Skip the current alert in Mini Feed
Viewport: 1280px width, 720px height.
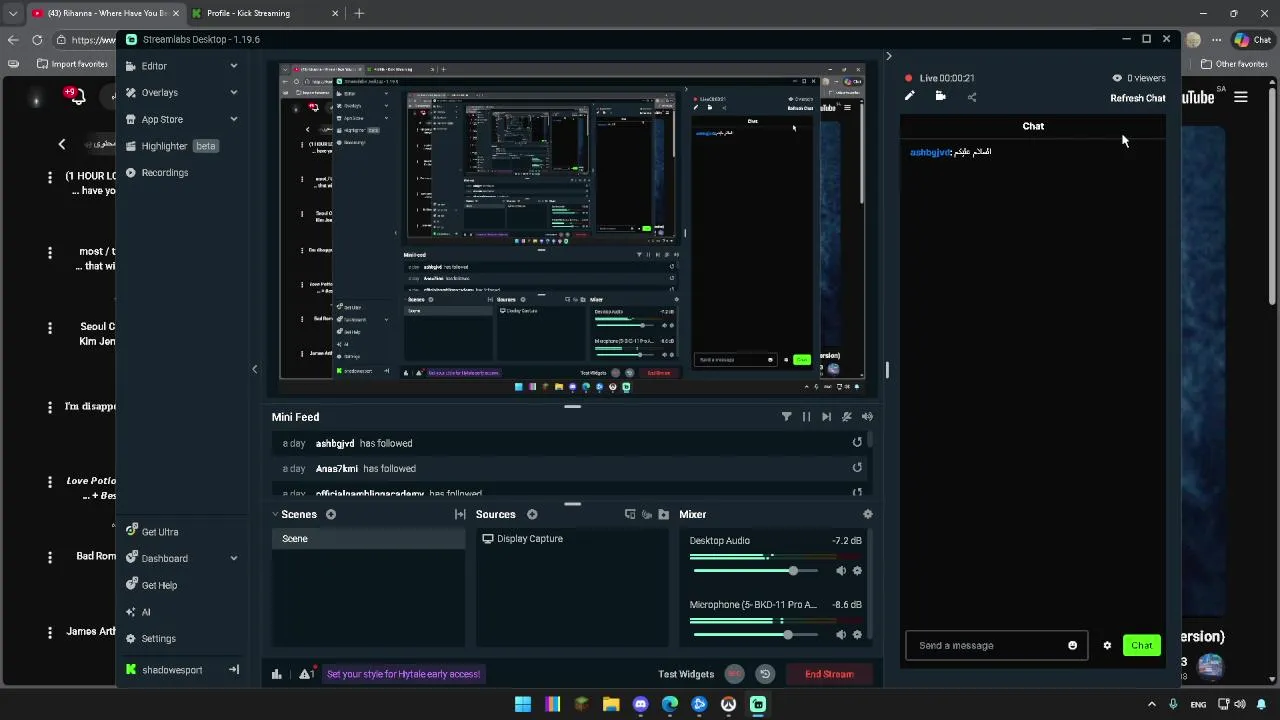pyautogui.click(x=826, y=417)
